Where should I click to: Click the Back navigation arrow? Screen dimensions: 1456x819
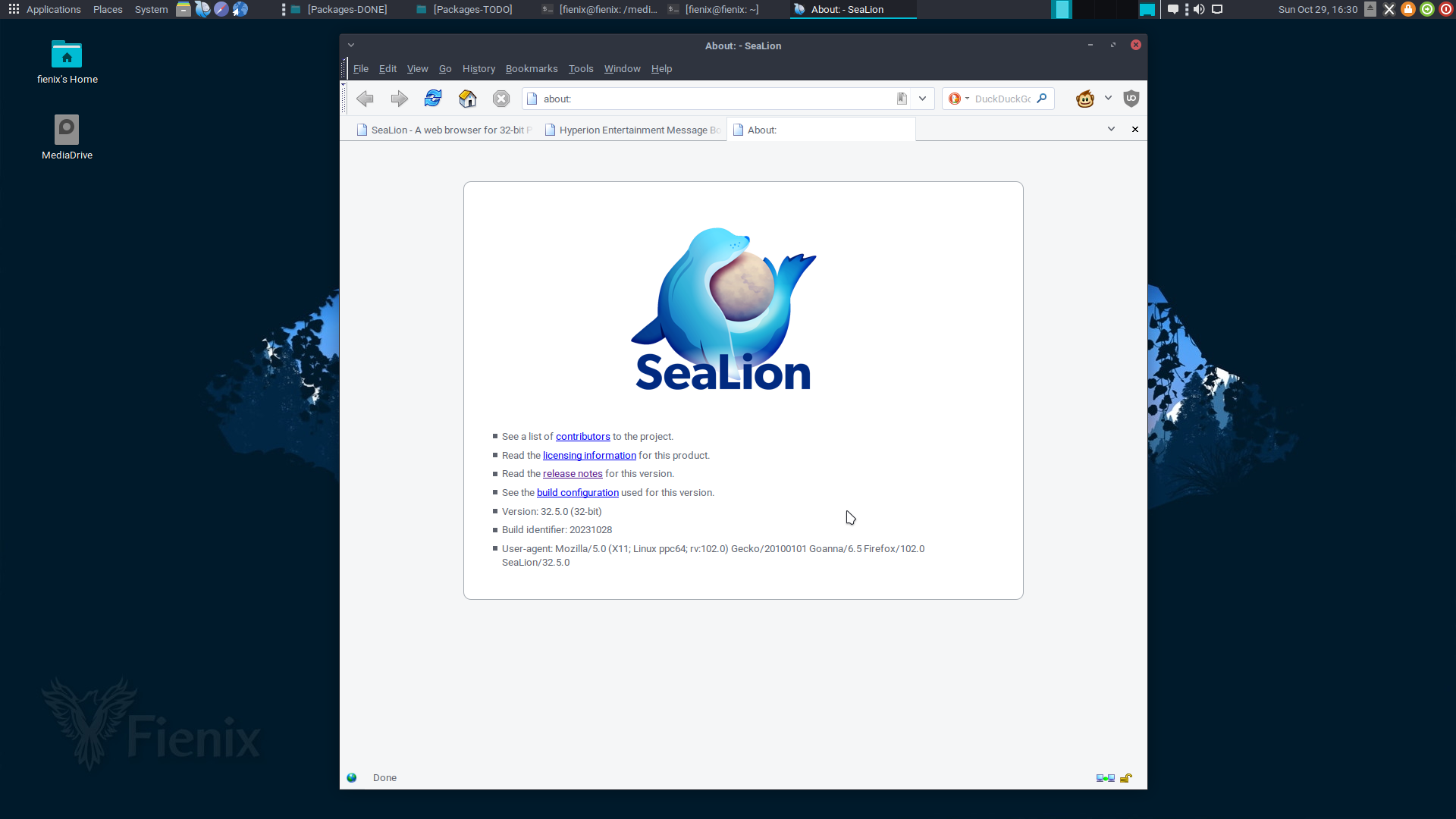pyautogui.click(x=365, y=99)
